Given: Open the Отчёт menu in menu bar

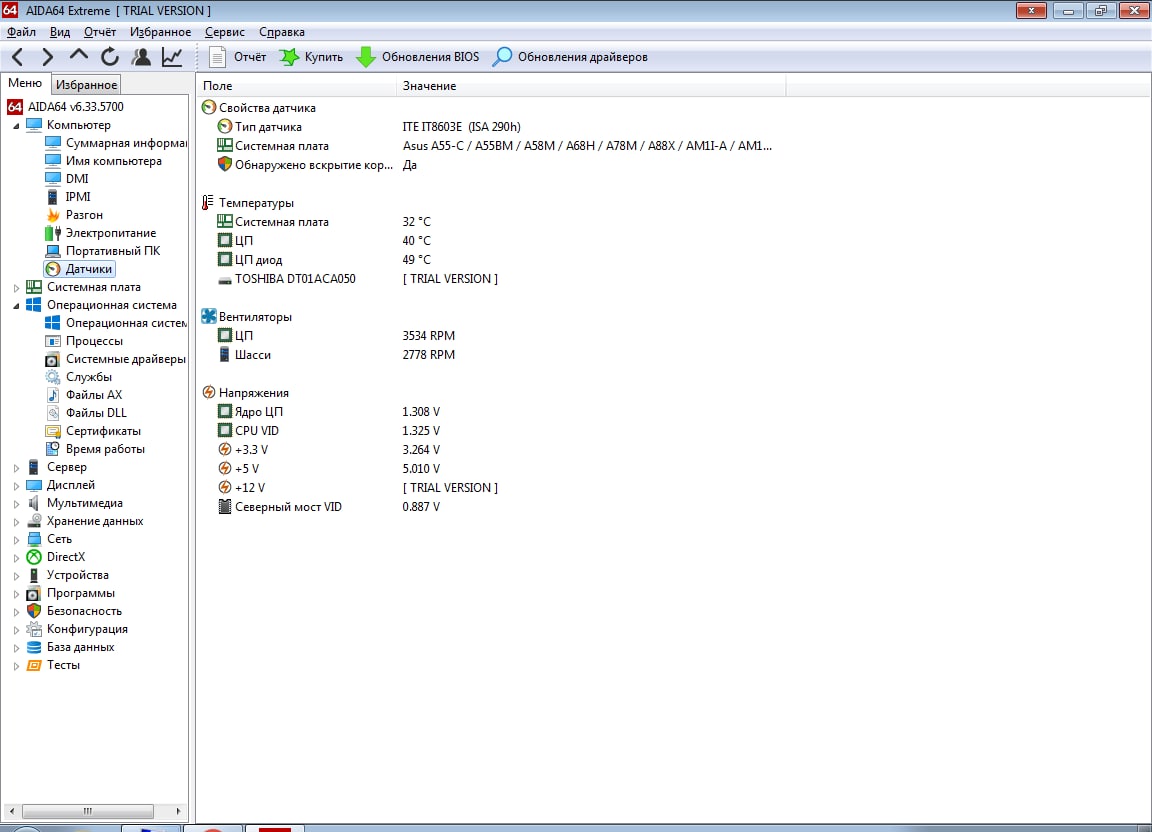Looking at the screenshot, I should pos(100,32).
